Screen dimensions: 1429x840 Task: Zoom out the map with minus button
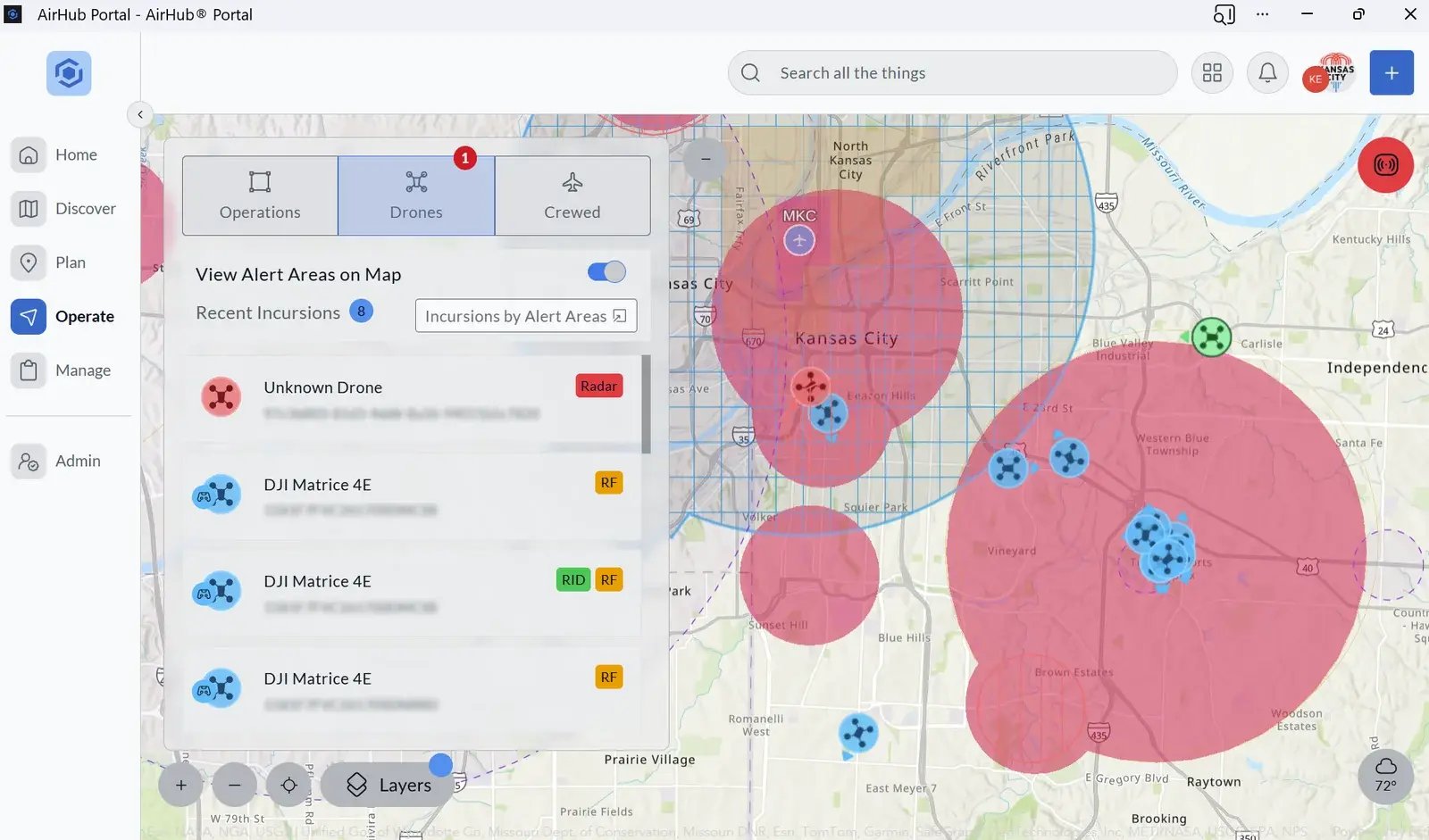[x=235, y=786]
